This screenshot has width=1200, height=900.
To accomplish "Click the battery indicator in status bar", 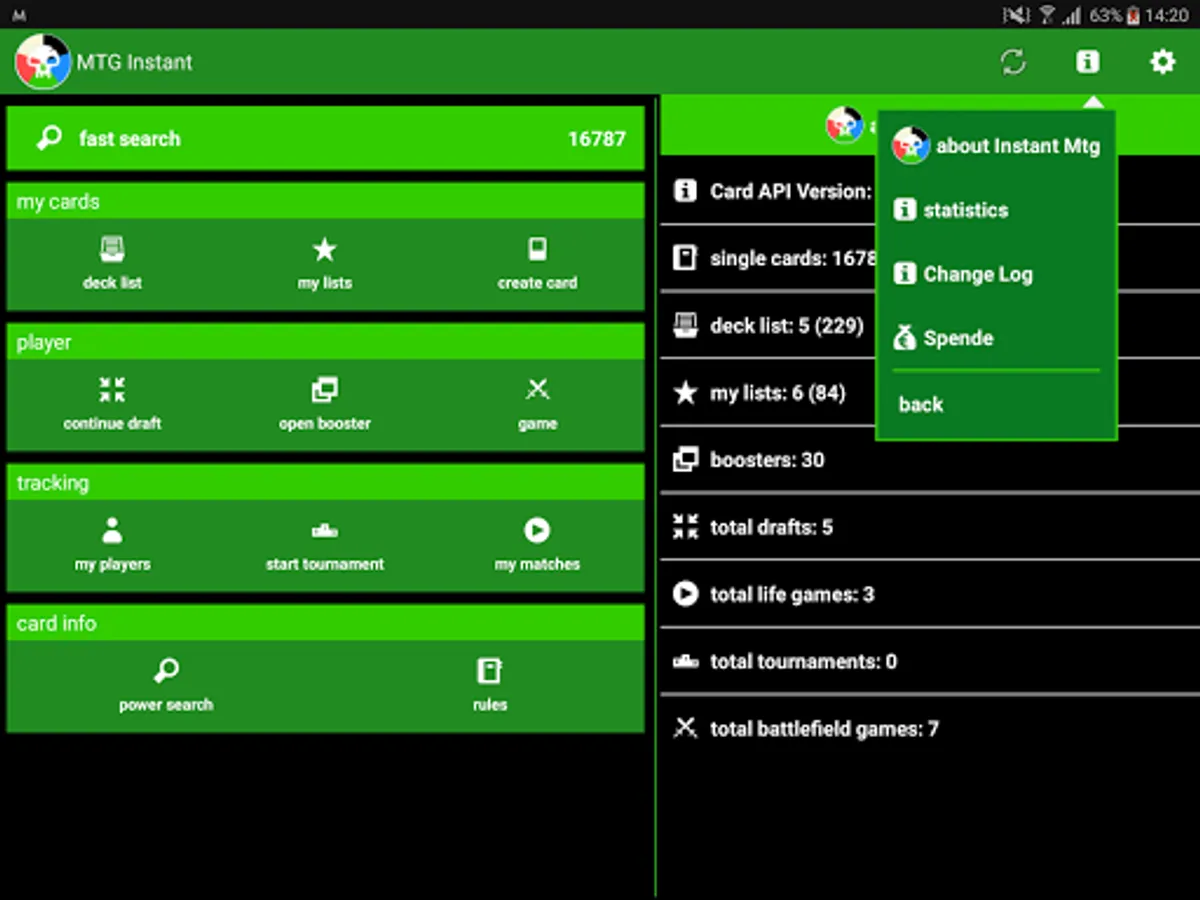I will [x=1133, y=15].
